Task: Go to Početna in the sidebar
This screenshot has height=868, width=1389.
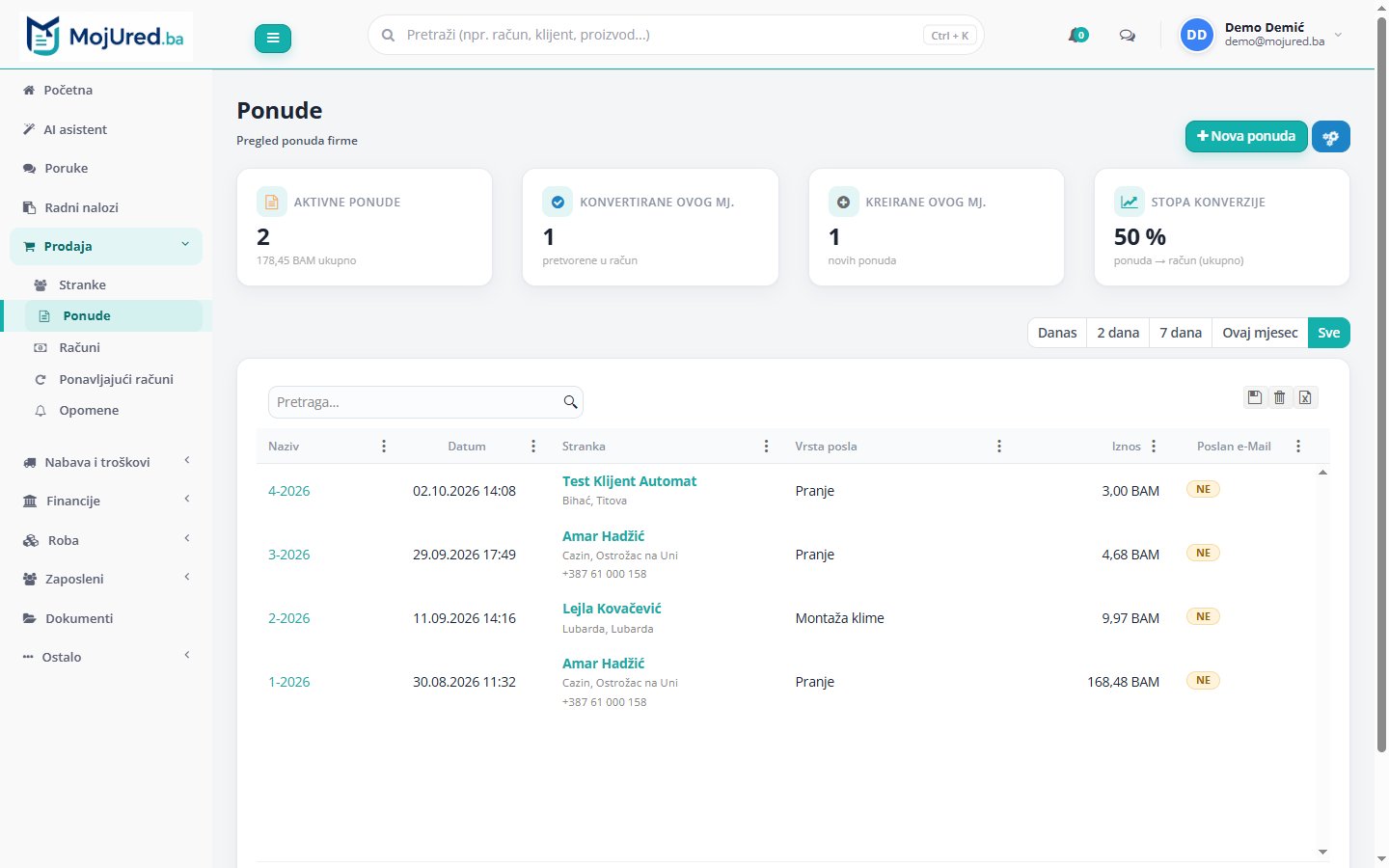Action: (x=106, y=90)
